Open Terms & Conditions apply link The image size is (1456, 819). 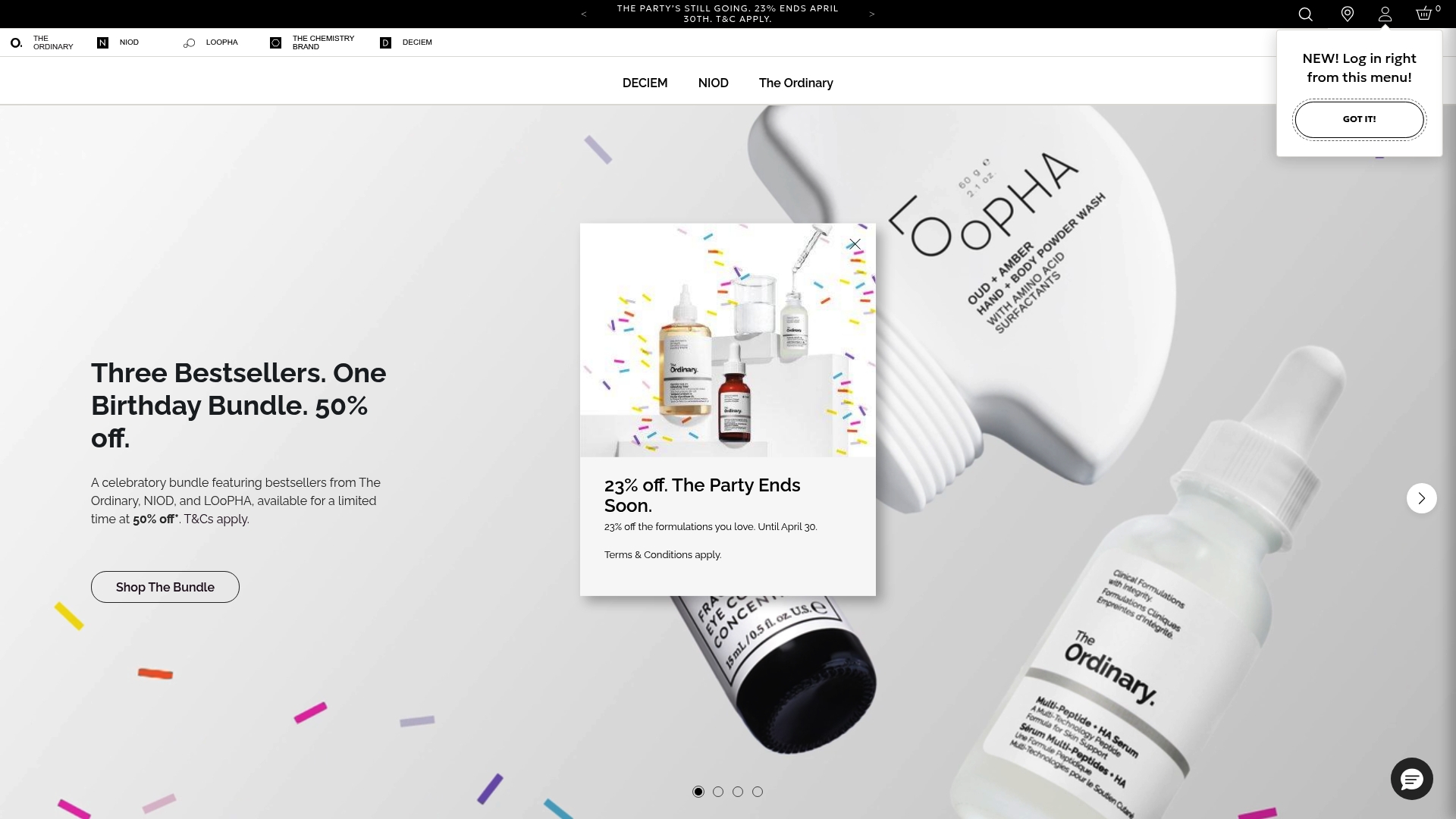tap(663, 555)
